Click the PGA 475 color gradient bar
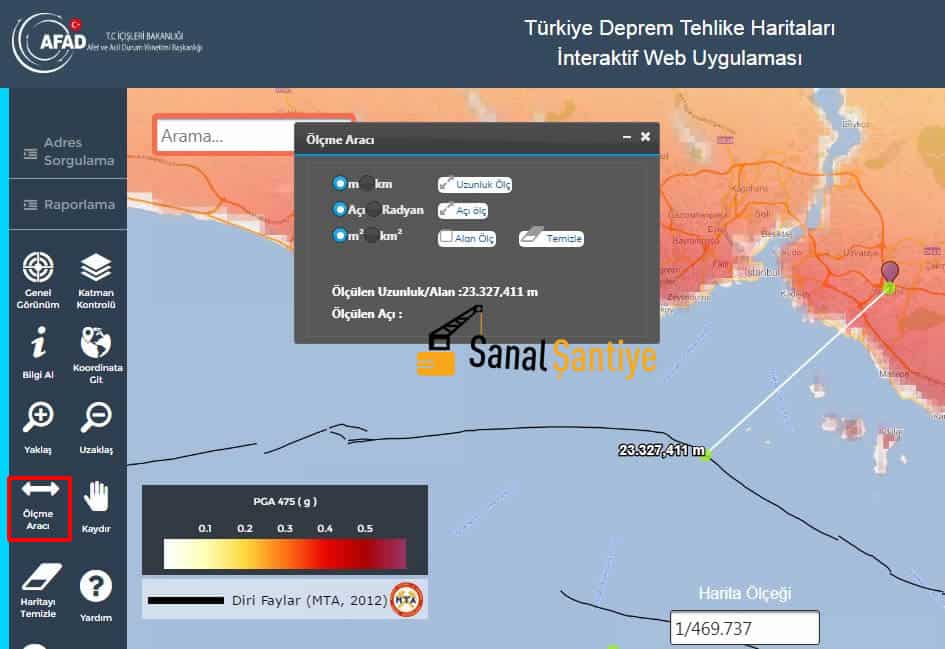 coord(285,554)
